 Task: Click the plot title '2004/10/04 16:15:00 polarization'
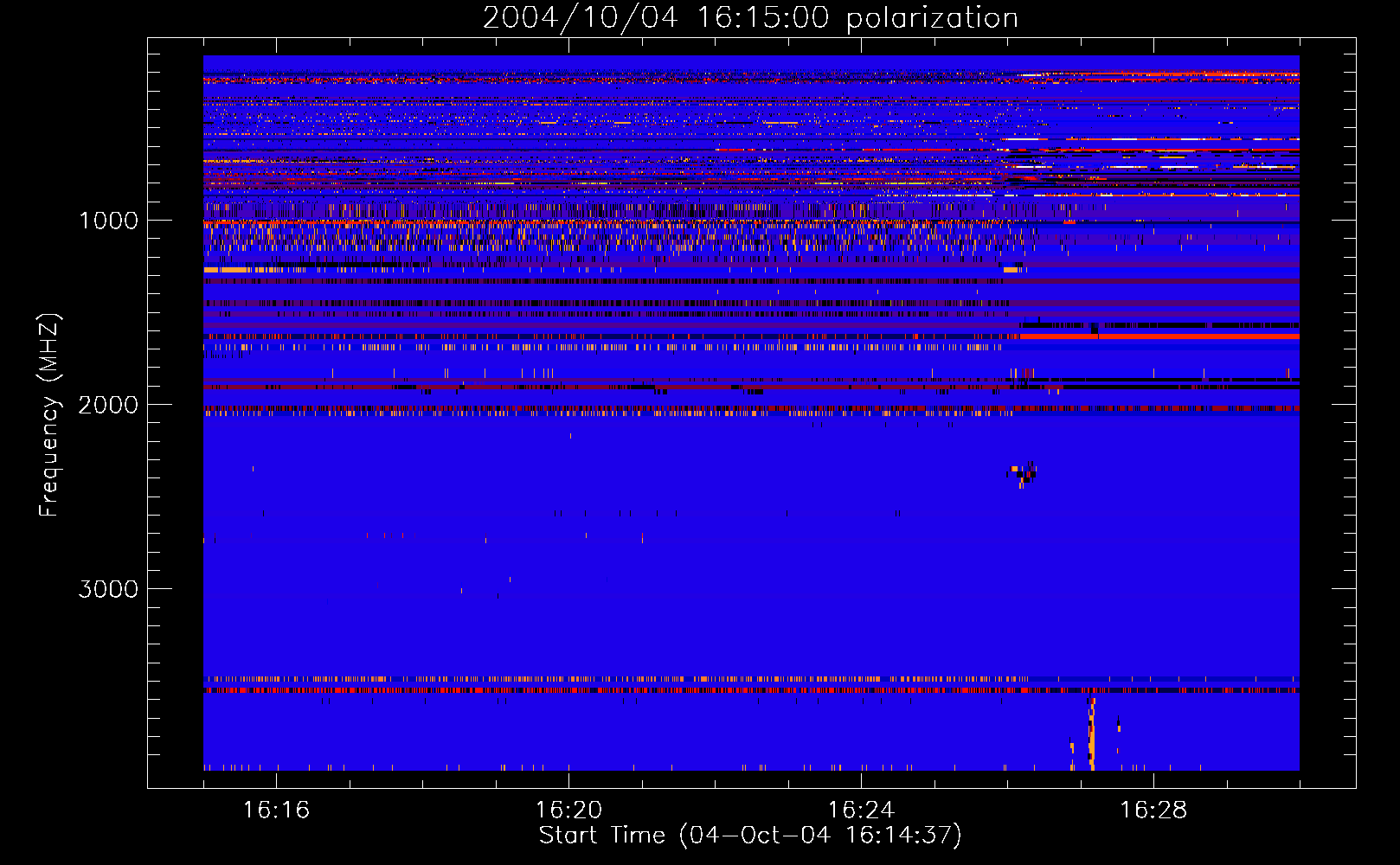click(750, 18)
